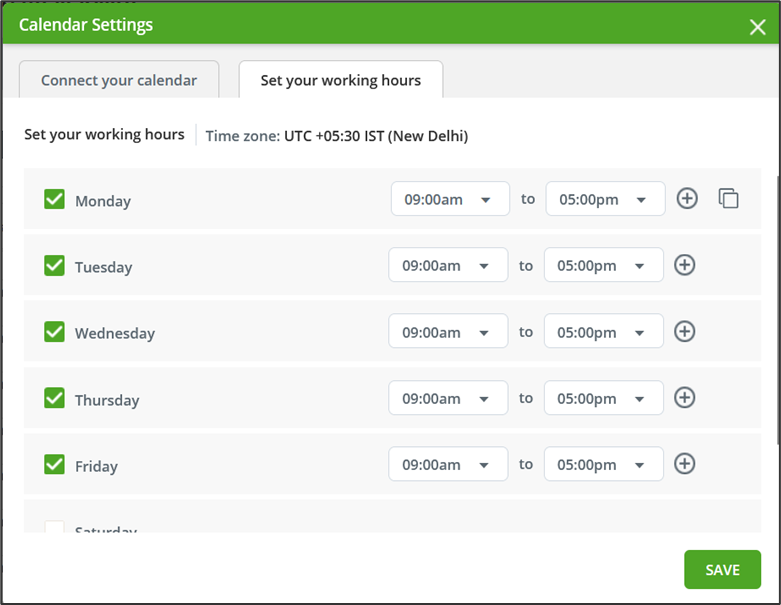The image size is (781, 605).
Task: Add another time slot for Monday
Action: pyautogui.click(x=687, y=198)
